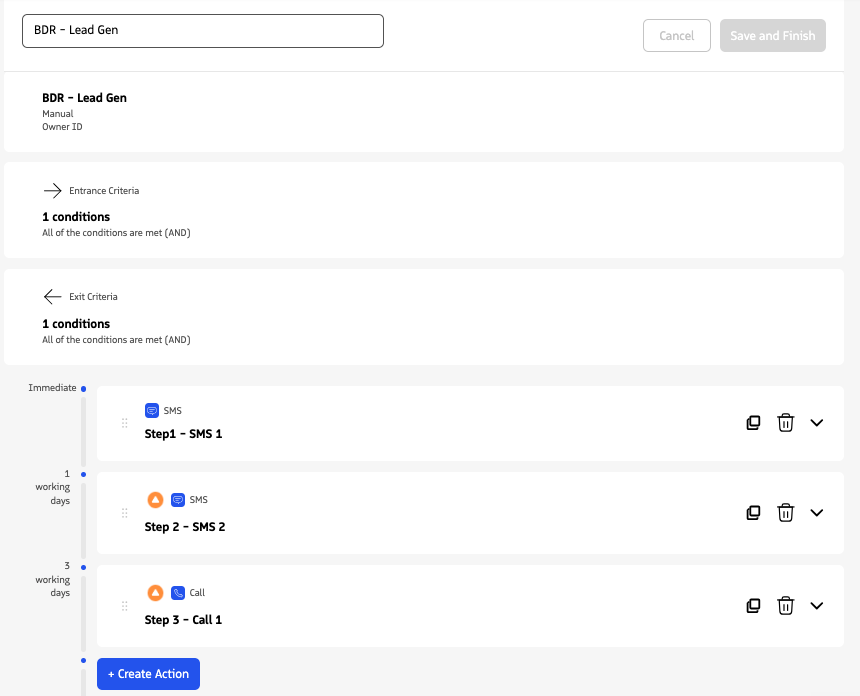The image size is (860, 696).
Task: Open the Exit Criteria 1 conditions text
Action: click(76, 324)
